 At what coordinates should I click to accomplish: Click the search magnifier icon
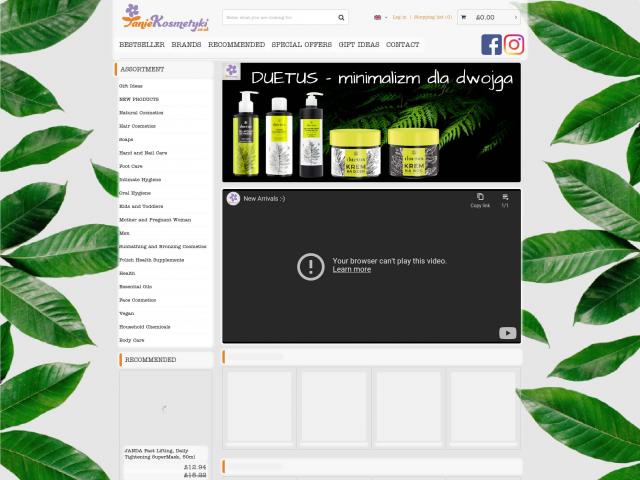click(341, 18)
